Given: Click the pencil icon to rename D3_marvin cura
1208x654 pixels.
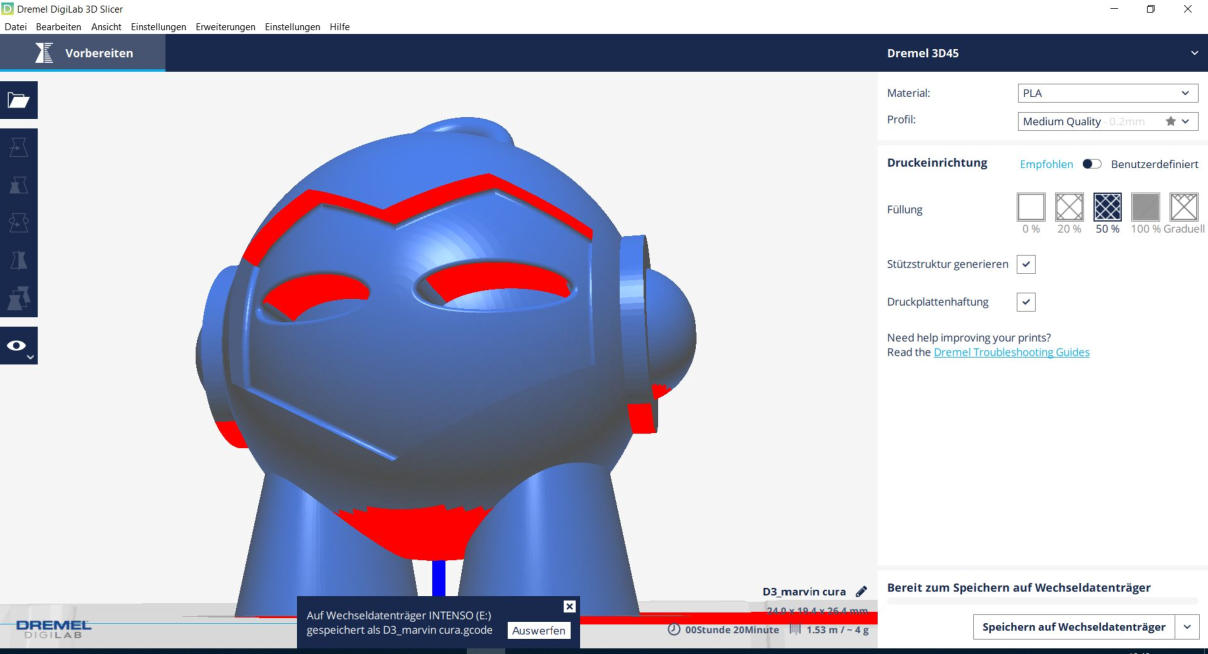Looking at the screenshot, I should click(862, 592).
